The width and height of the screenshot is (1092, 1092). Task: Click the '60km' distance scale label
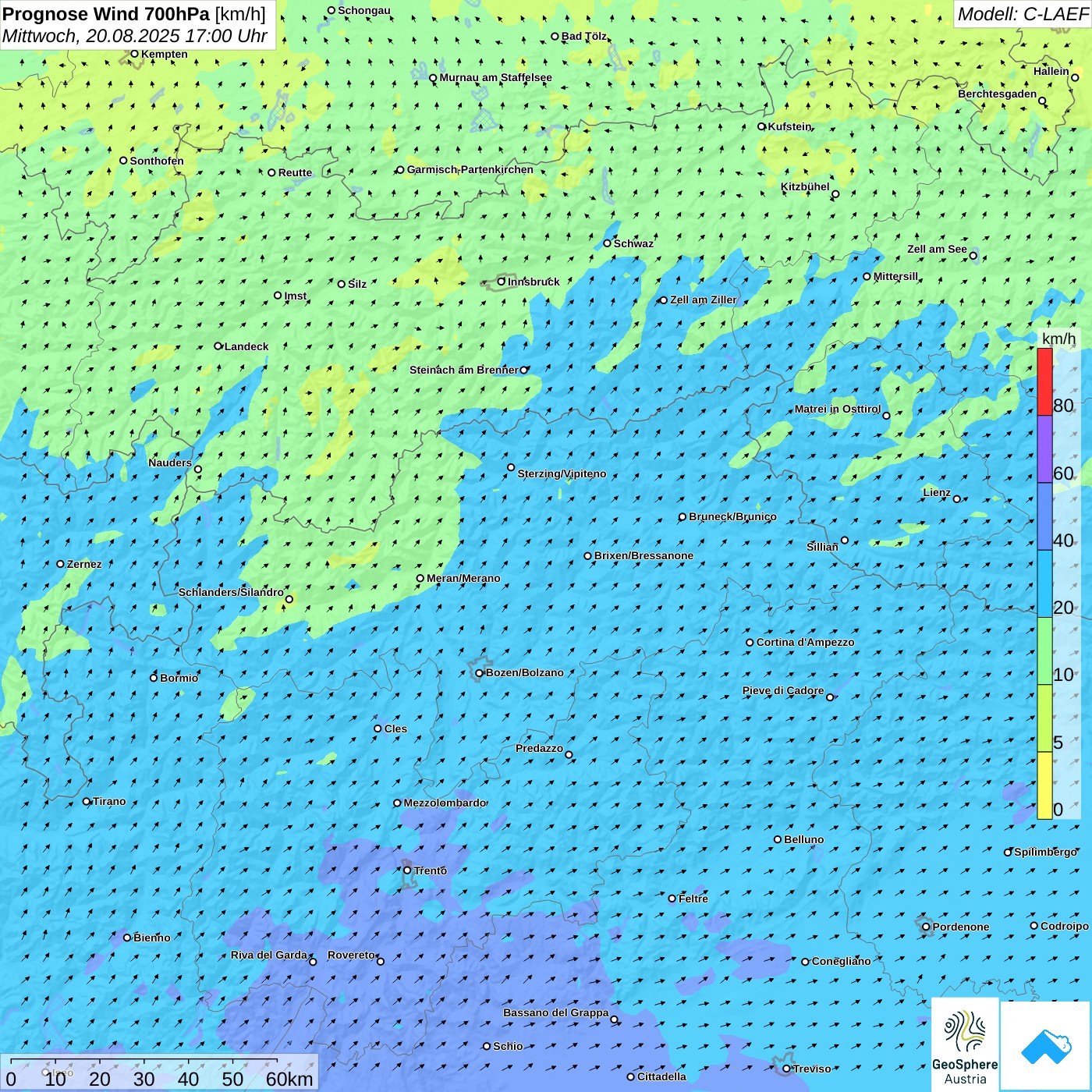[x=289, y=1079]
